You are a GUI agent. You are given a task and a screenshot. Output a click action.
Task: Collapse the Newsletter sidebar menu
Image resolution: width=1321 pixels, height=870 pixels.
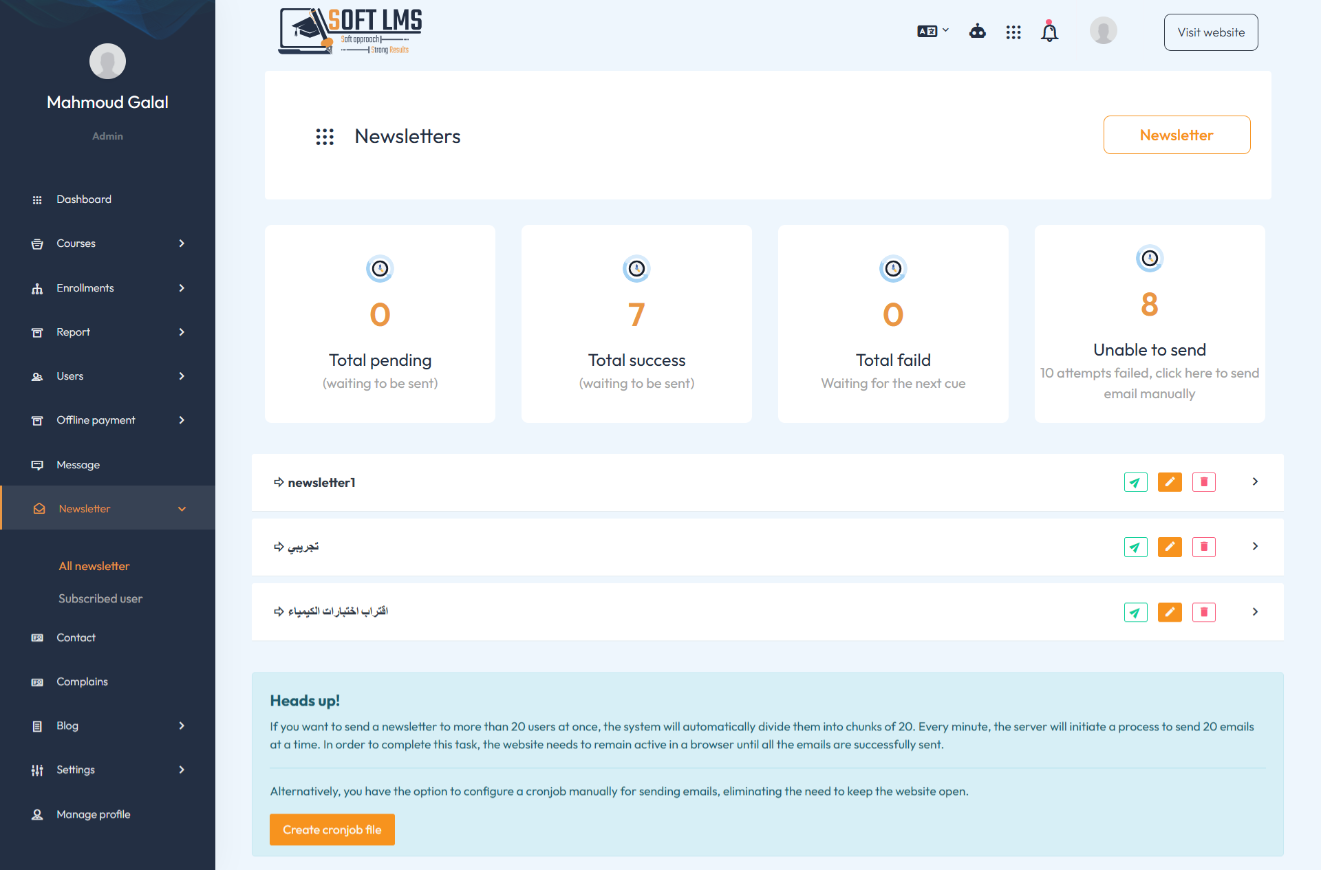(107, 508)
